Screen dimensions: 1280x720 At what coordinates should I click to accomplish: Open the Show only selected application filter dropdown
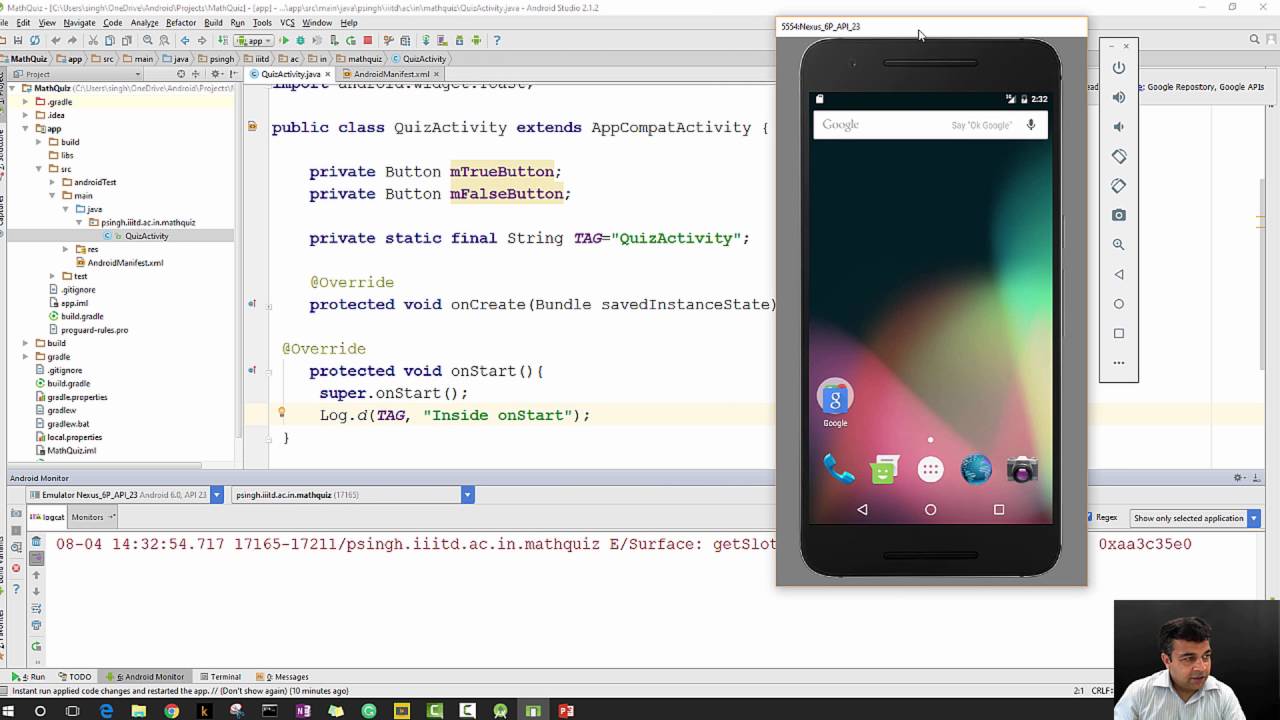[1194, 518]
